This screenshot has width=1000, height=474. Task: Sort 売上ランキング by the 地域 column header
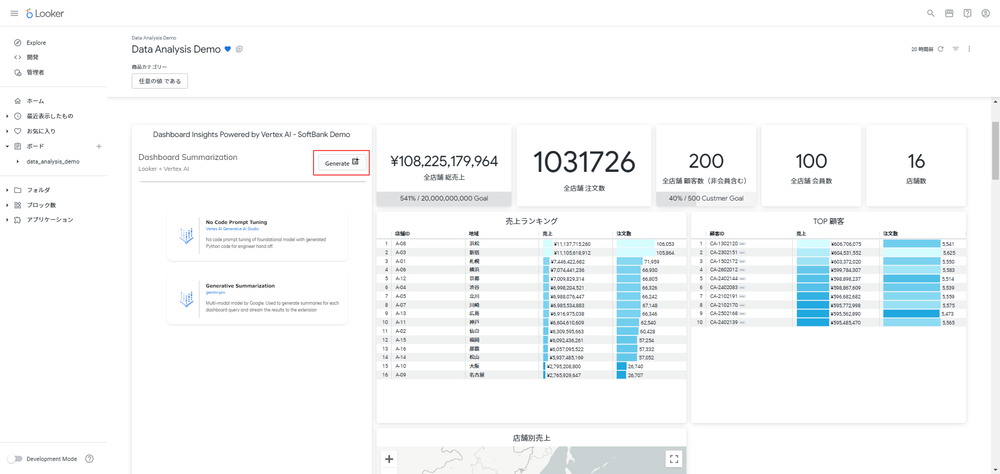473,234
